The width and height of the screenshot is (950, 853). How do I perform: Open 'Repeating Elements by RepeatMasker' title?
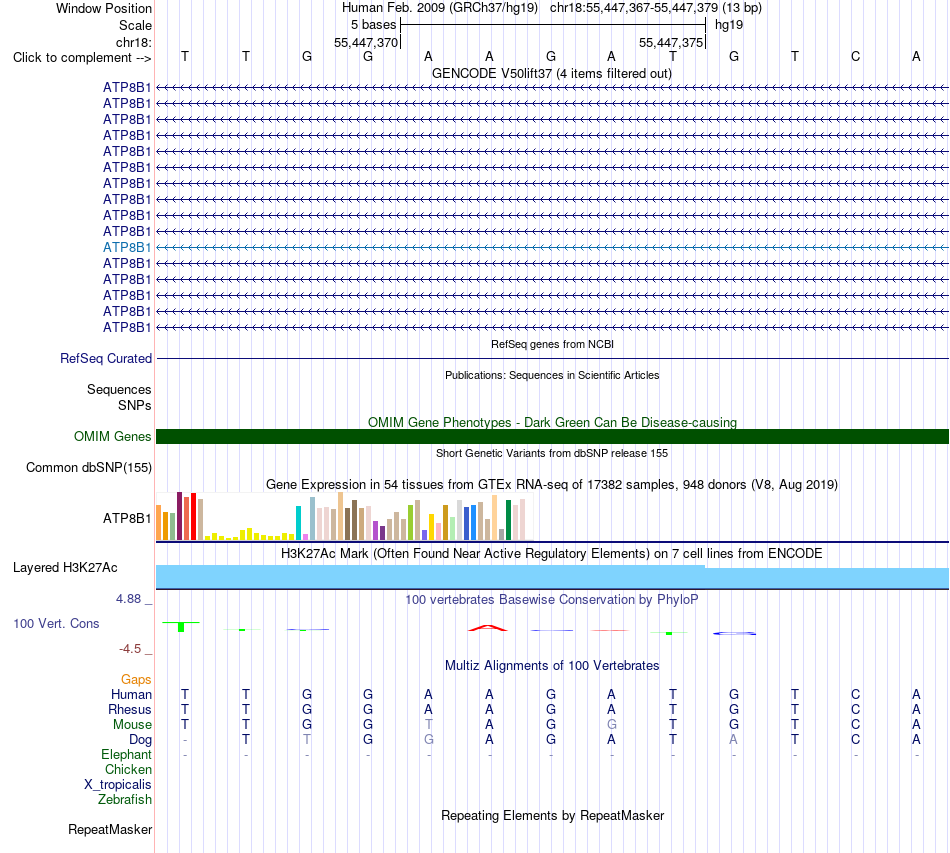click(552, 815)
